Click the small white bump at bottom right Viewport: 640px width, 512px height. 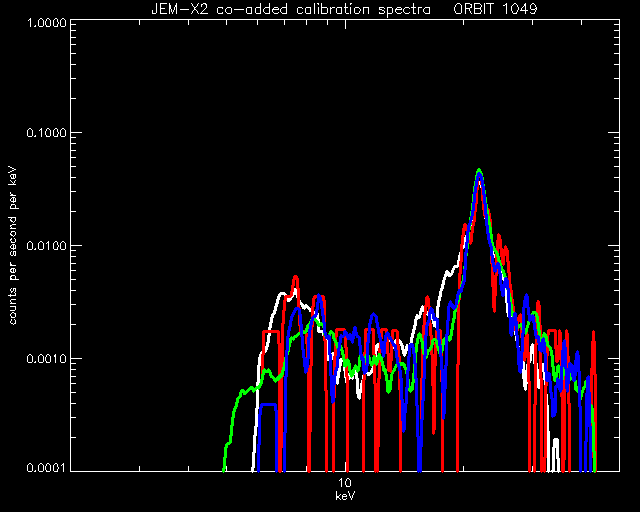[555, 442]
